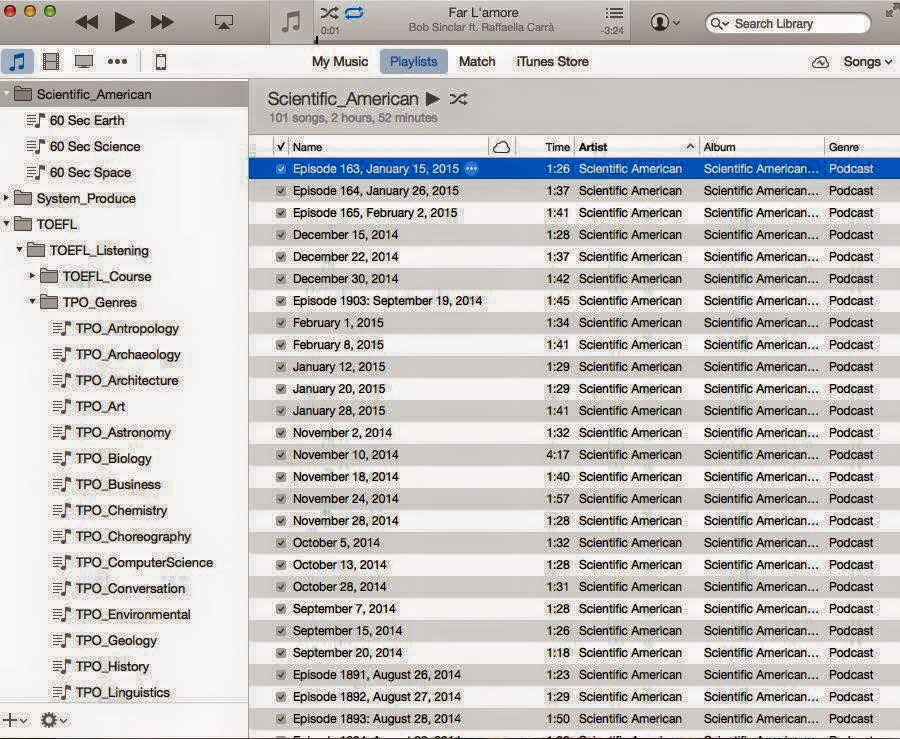
Task: Open the iPhone device icon
Action: (161, 61)
